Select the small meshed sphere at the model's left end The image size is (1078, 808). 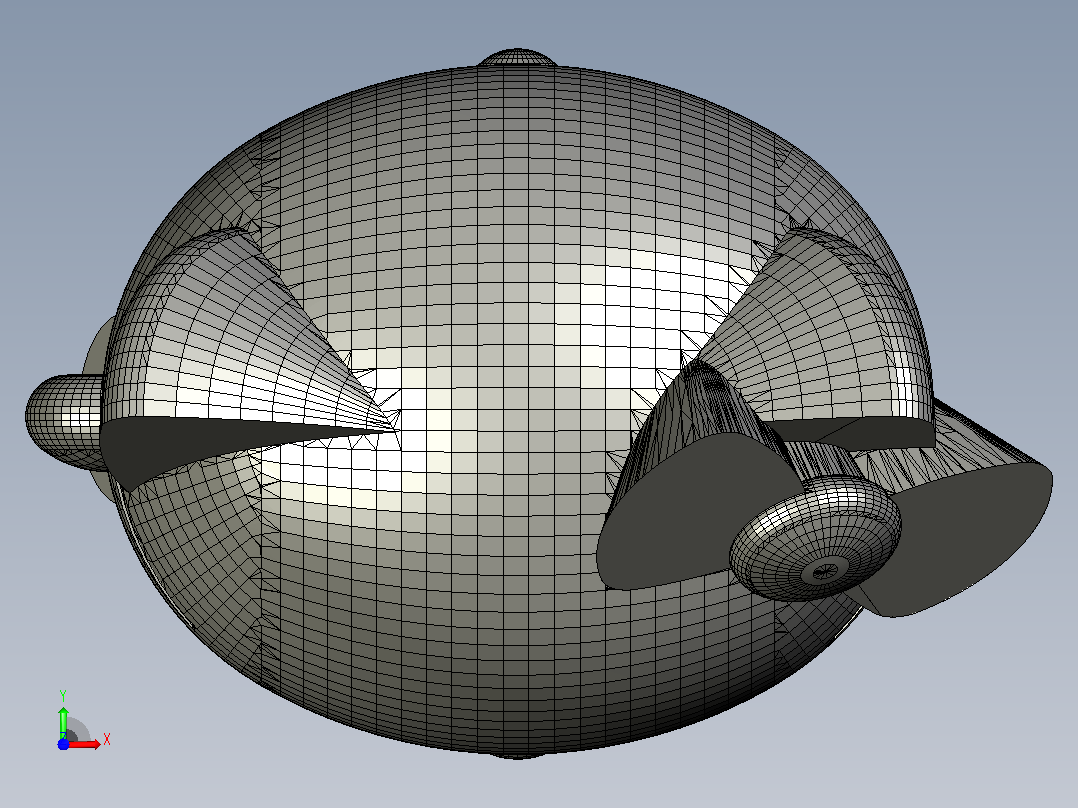coord(64,422)
